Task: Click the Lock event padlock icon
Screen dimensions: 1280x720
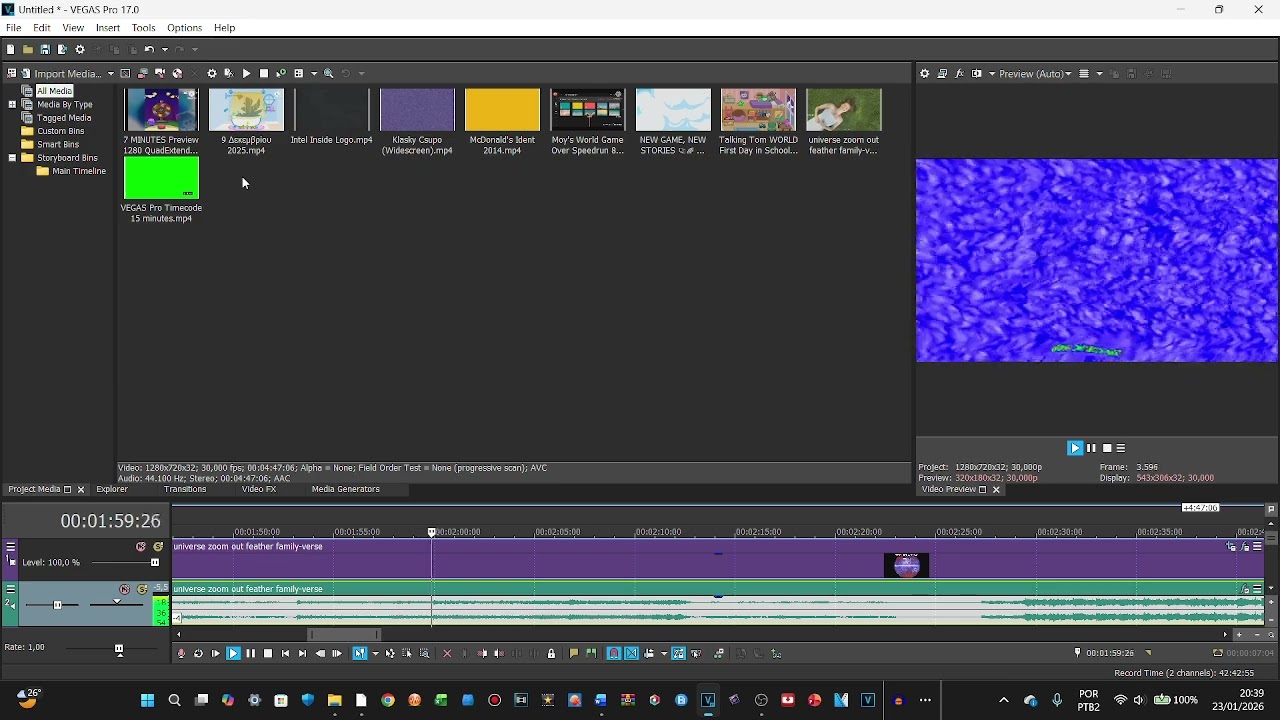Action: tap(551, 654)
